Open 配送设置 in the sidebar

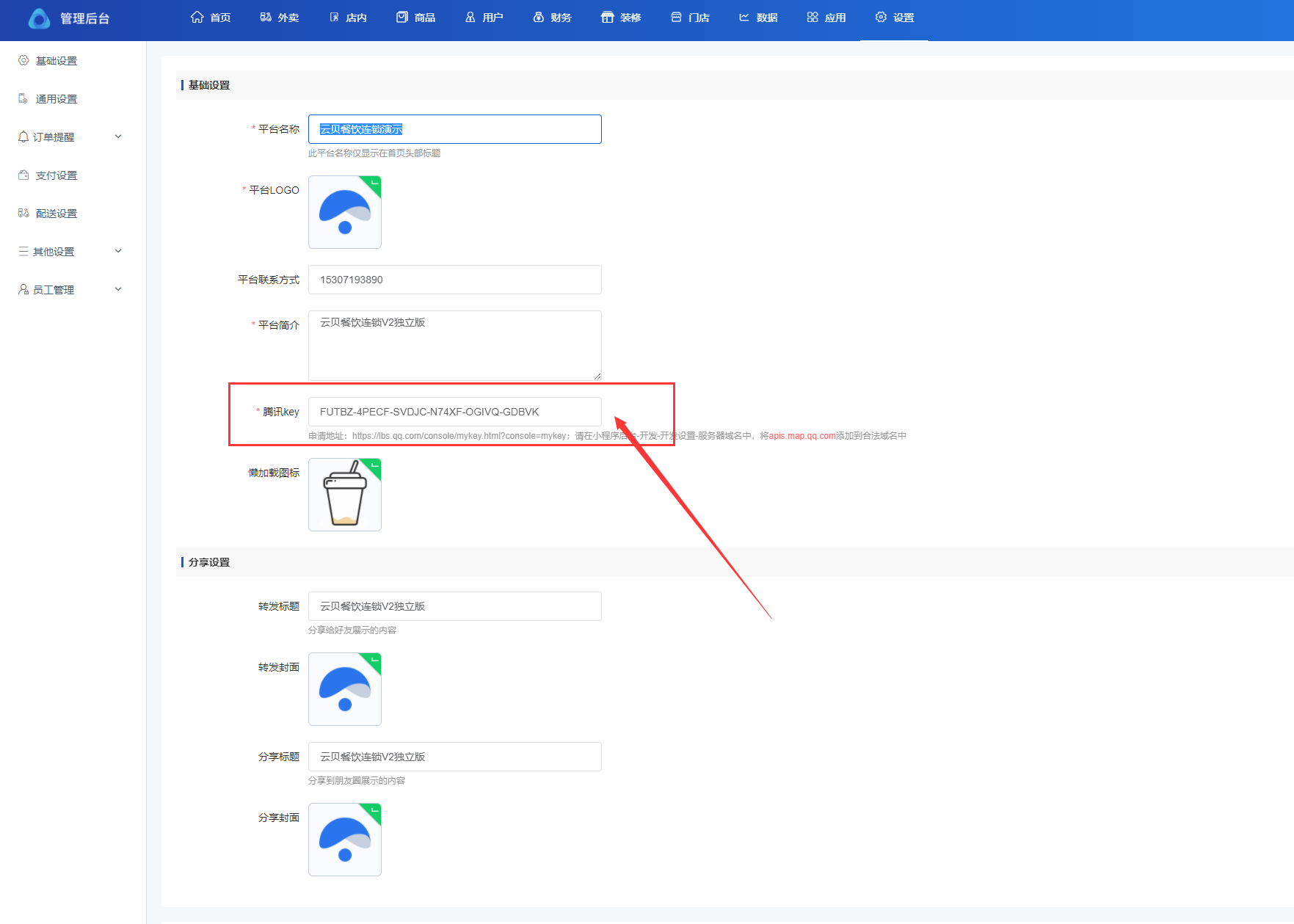(57, 214)
